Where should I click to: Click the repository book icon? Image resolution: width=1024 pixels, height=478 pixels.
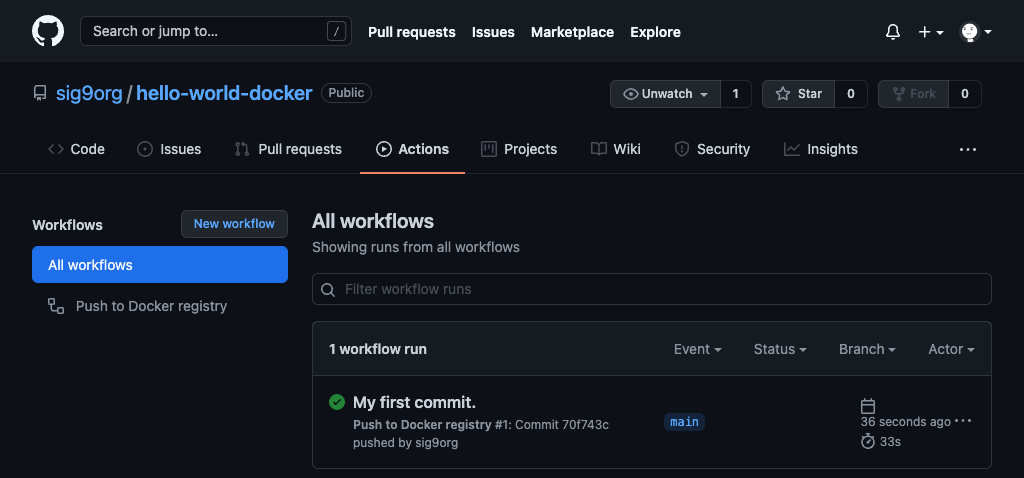click(x=40, y=93)
